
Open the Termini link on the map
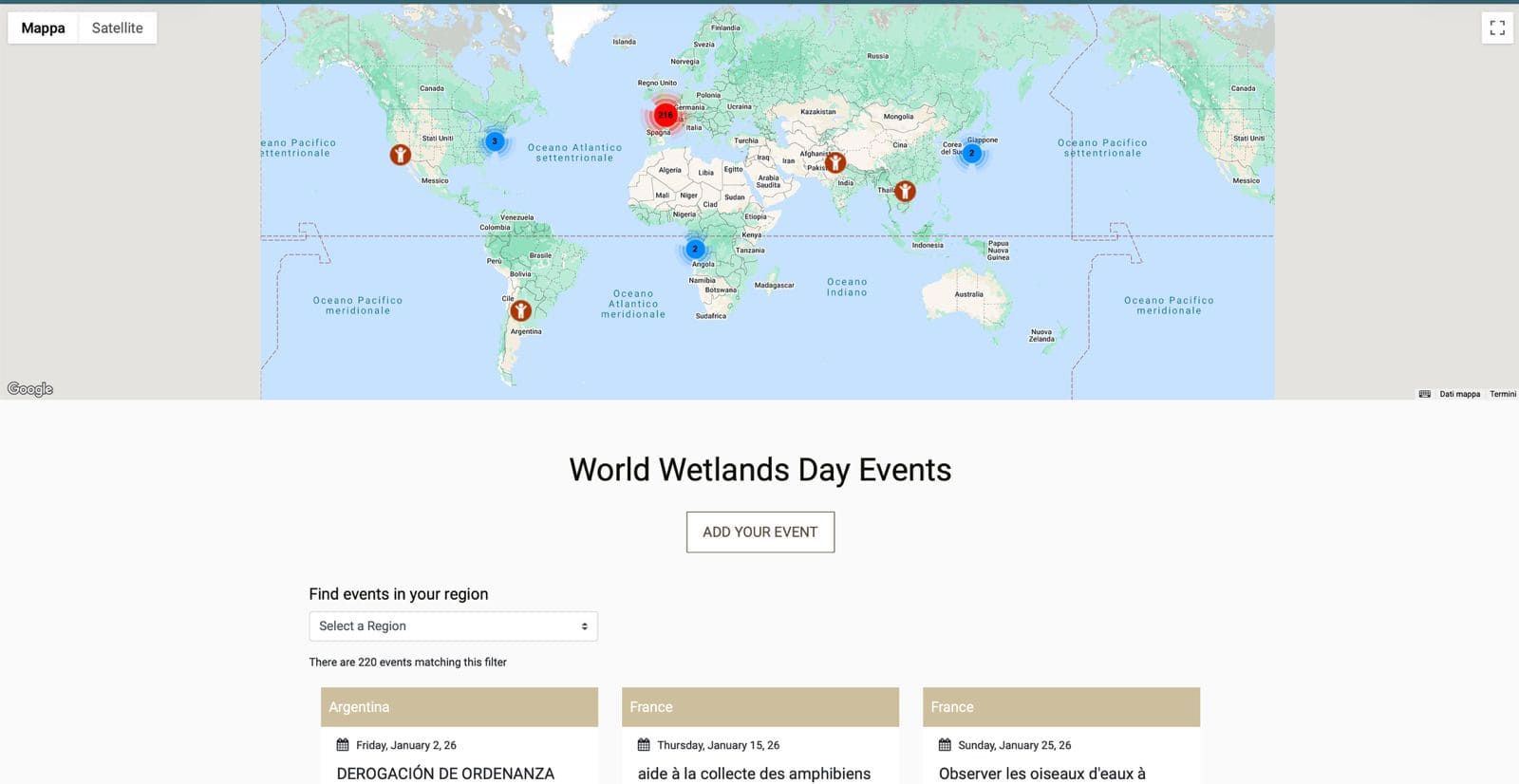pyautogui.click(x=1503, y=394)
